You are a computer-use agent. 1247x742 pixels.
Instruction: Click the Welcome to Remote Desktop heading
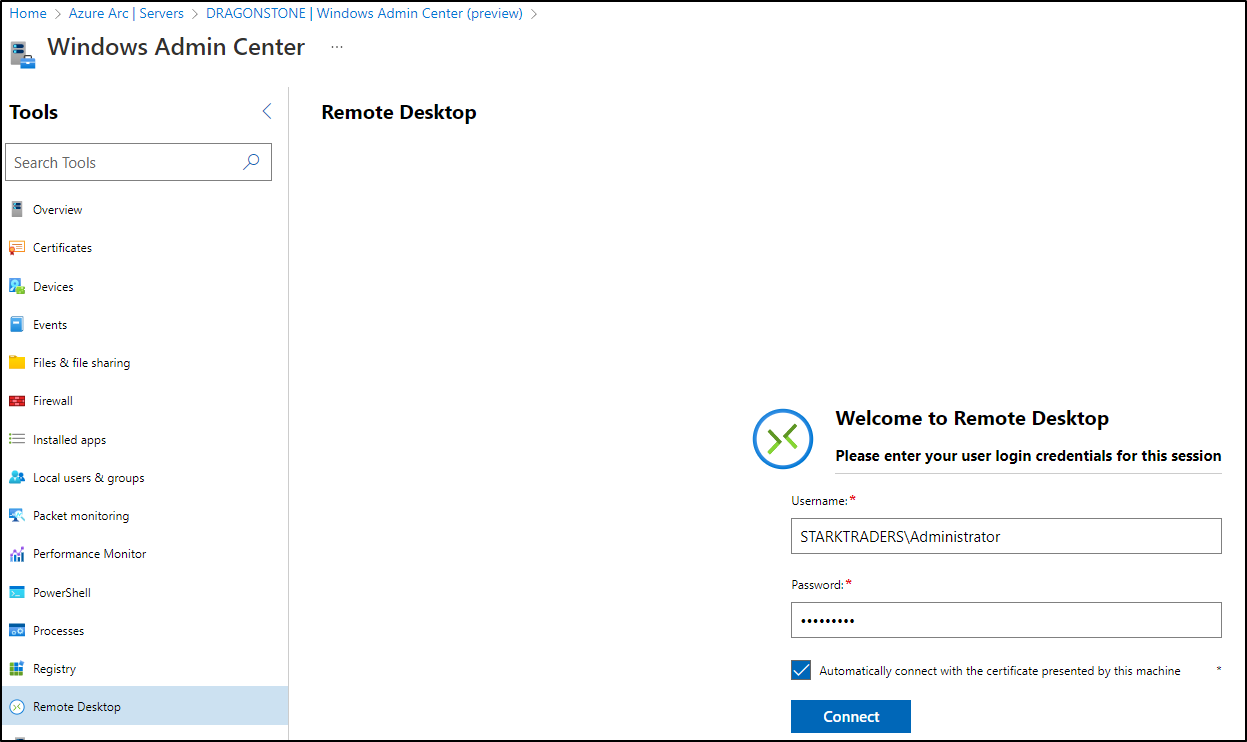[972, 419]
